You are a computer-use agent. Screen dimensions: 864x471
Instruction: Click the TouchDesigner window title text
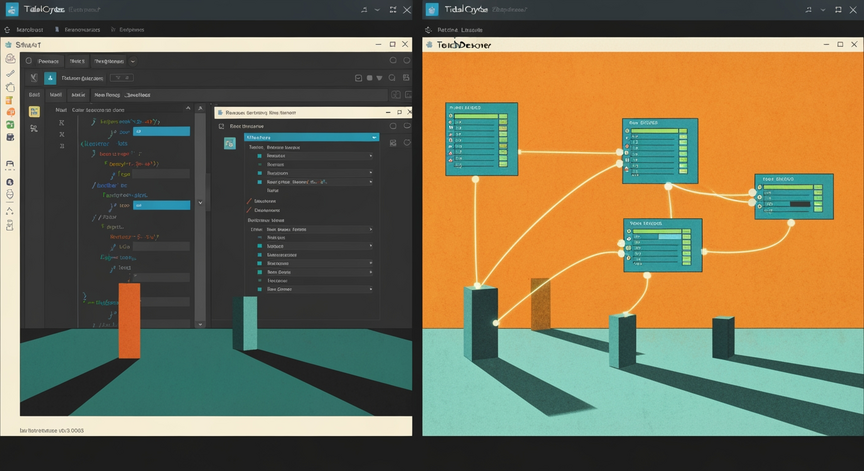click(x=464, y=45)
